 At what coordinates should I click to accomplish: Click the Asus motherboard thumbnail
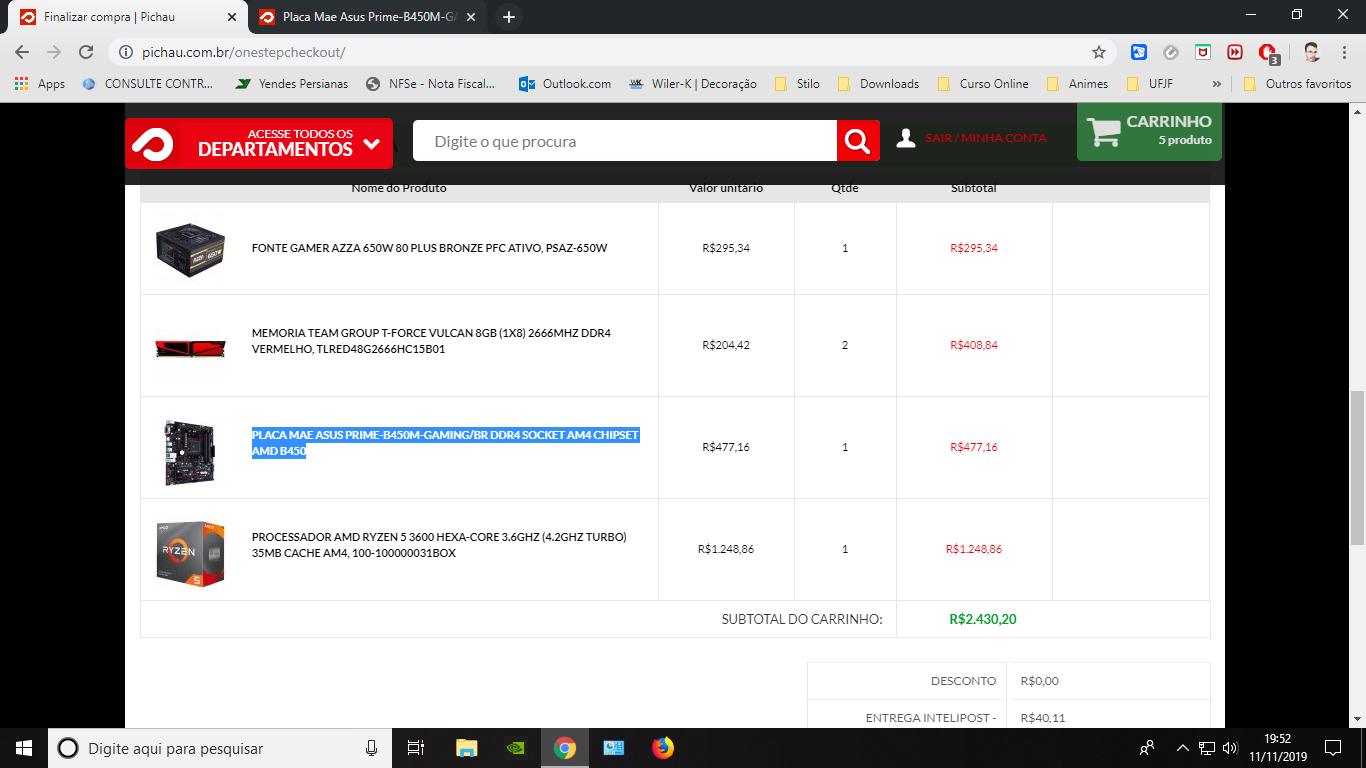[x=190, y=451]
